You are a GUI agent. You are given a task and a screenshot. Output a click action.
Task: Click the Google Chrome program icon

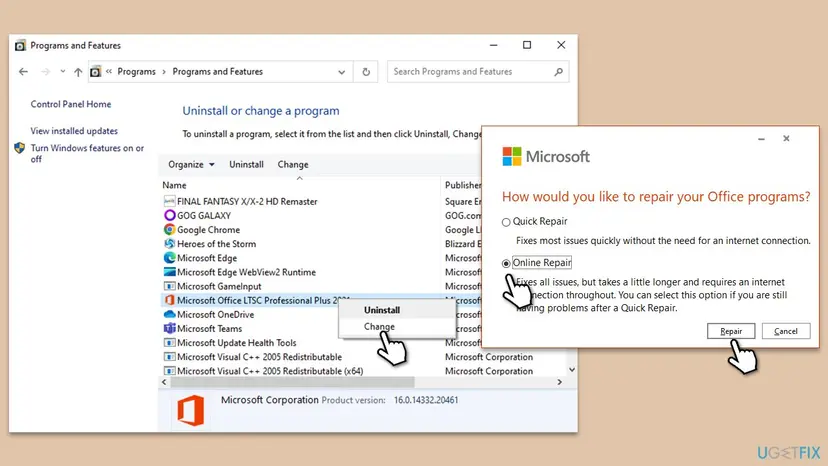(x=169, y=229)
